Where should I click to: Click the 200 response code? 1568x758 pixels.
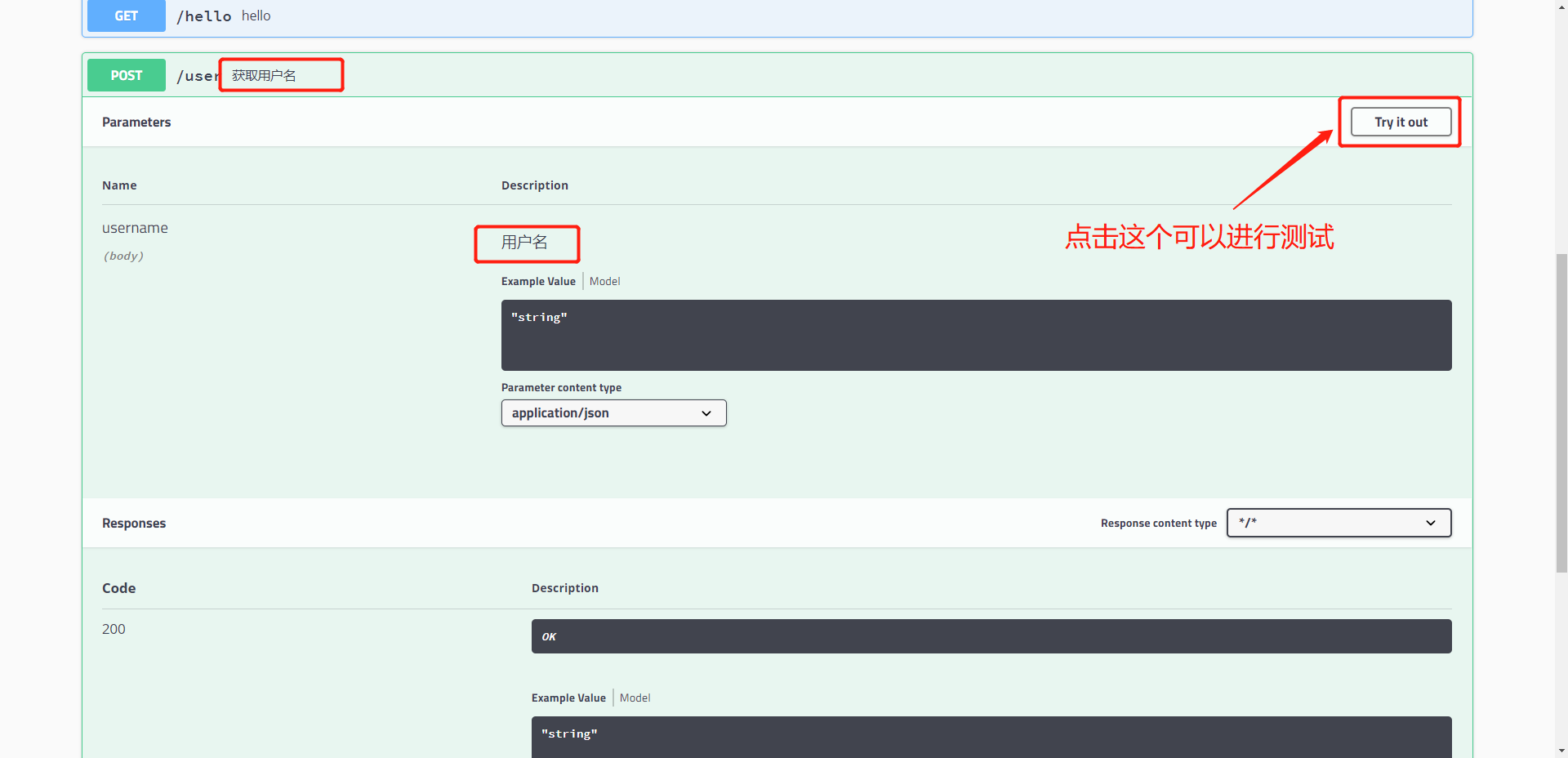pyautogui.click(x=114, y=629)
